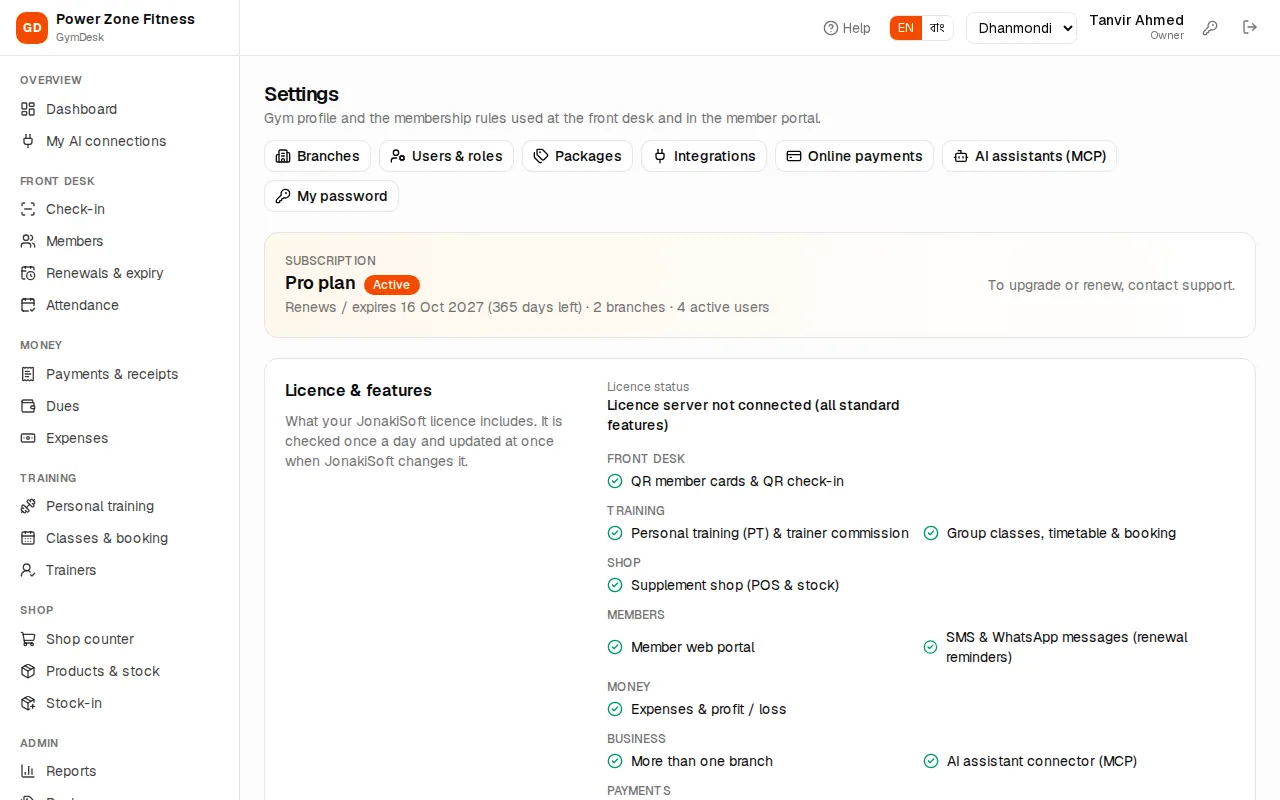The width and height of the screenshot is (1280, 800).
Task: Click 'QR member cards & QR check-in'
Action: (x=737, y=481)
